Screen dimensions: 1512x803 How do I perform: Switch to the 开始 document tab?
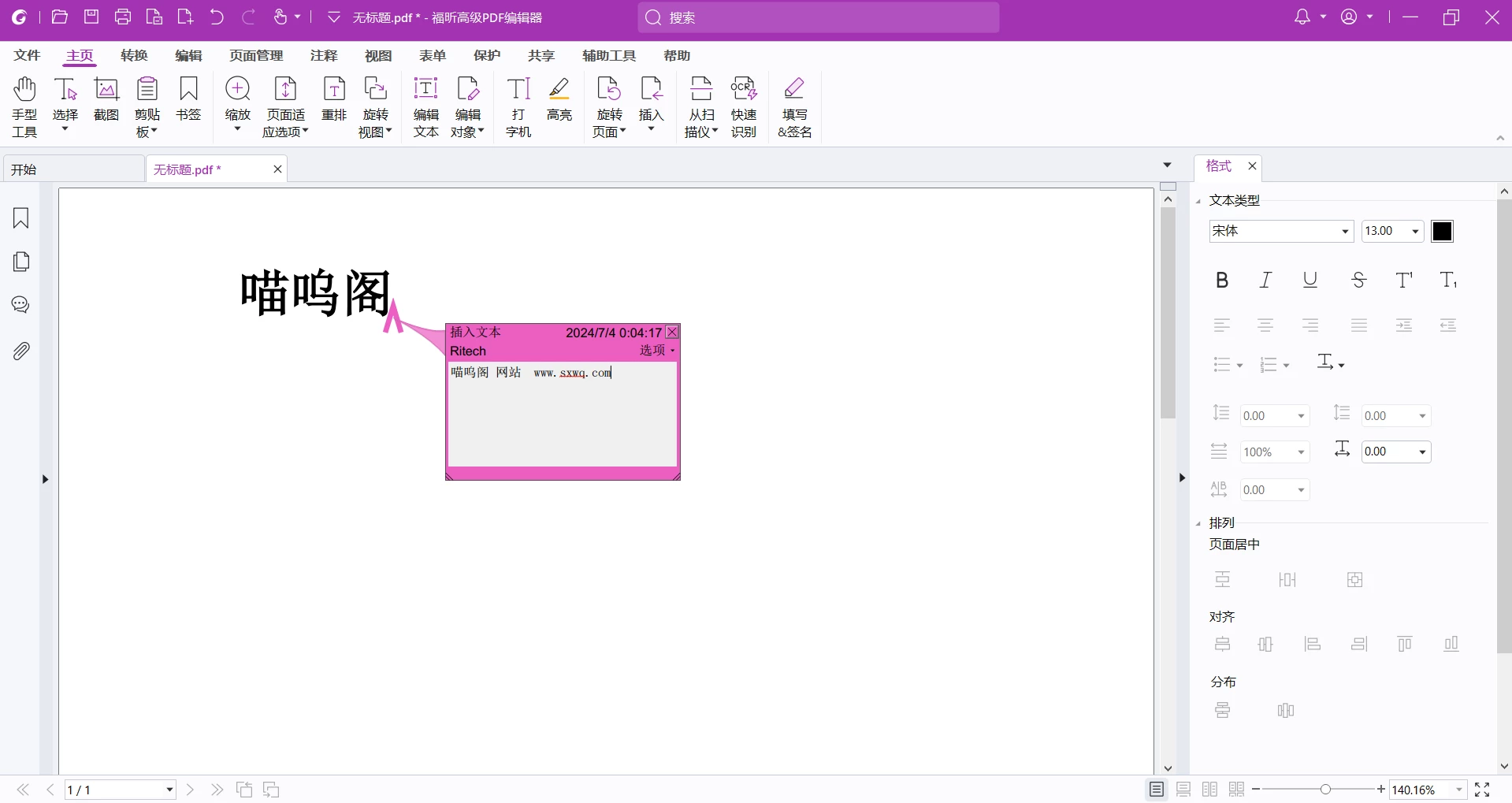(x=73, y=169)
